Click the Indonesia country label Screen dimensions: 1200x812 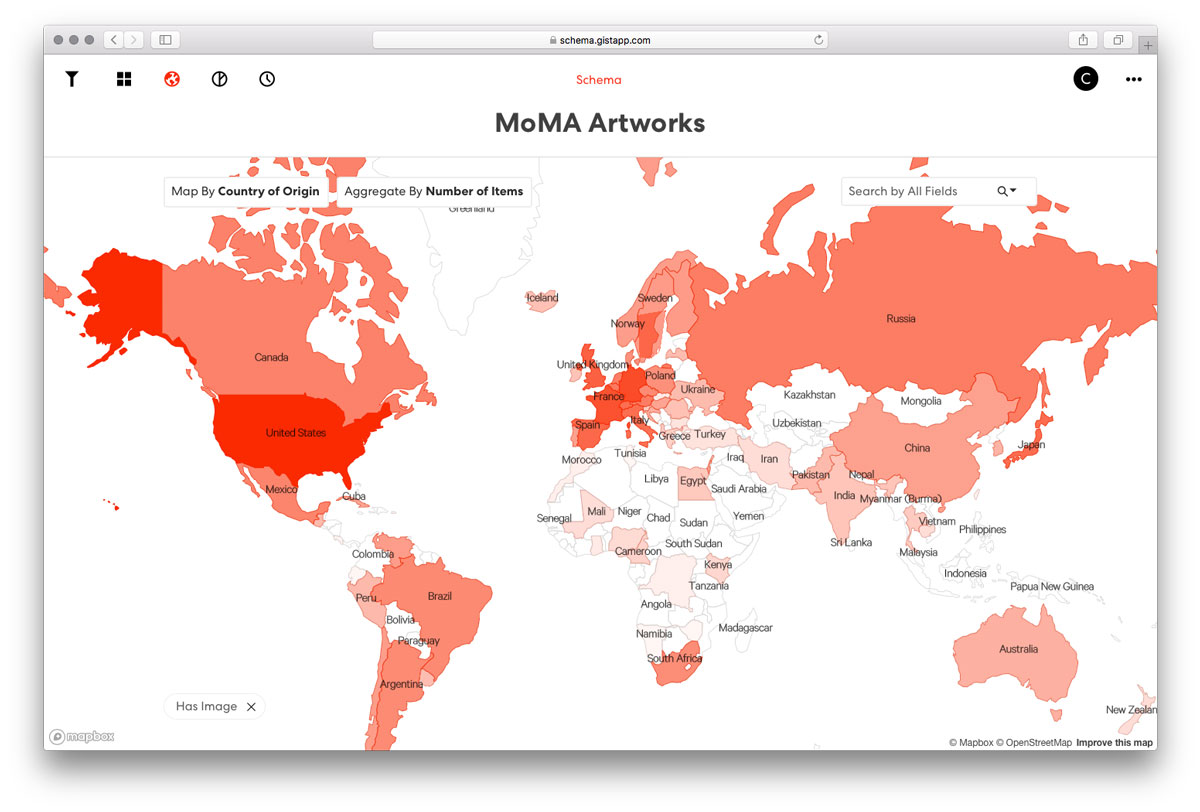[965, 573]
